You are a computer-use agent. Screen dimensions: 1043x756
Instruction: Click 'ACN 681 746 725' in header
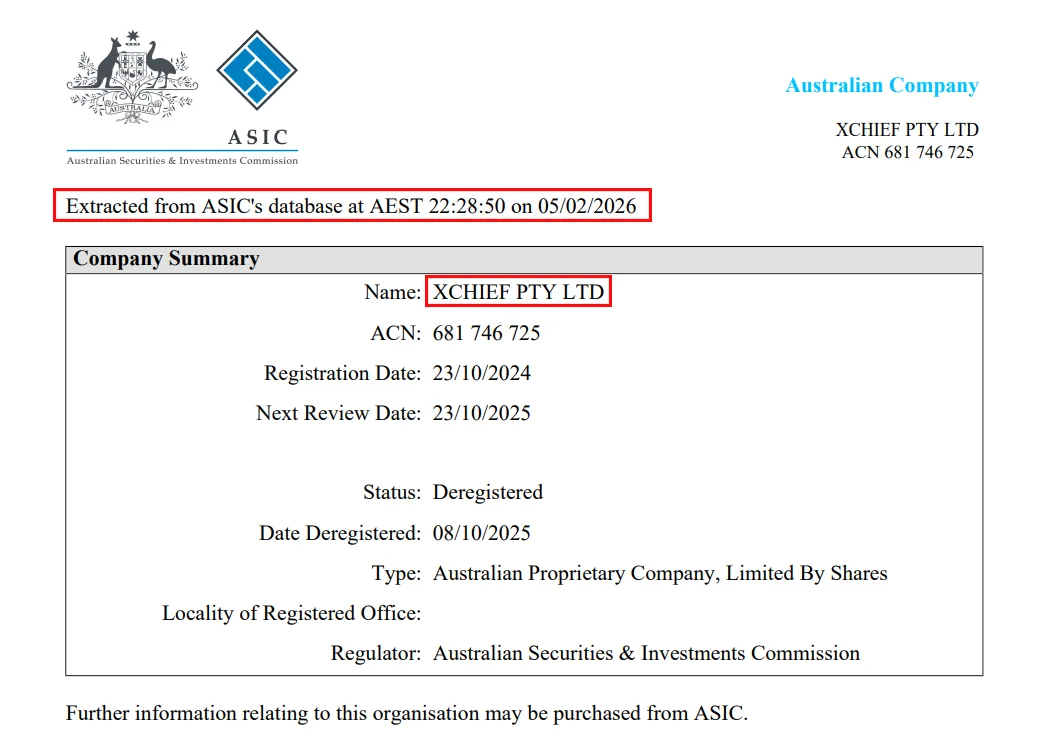pos(907,152)
